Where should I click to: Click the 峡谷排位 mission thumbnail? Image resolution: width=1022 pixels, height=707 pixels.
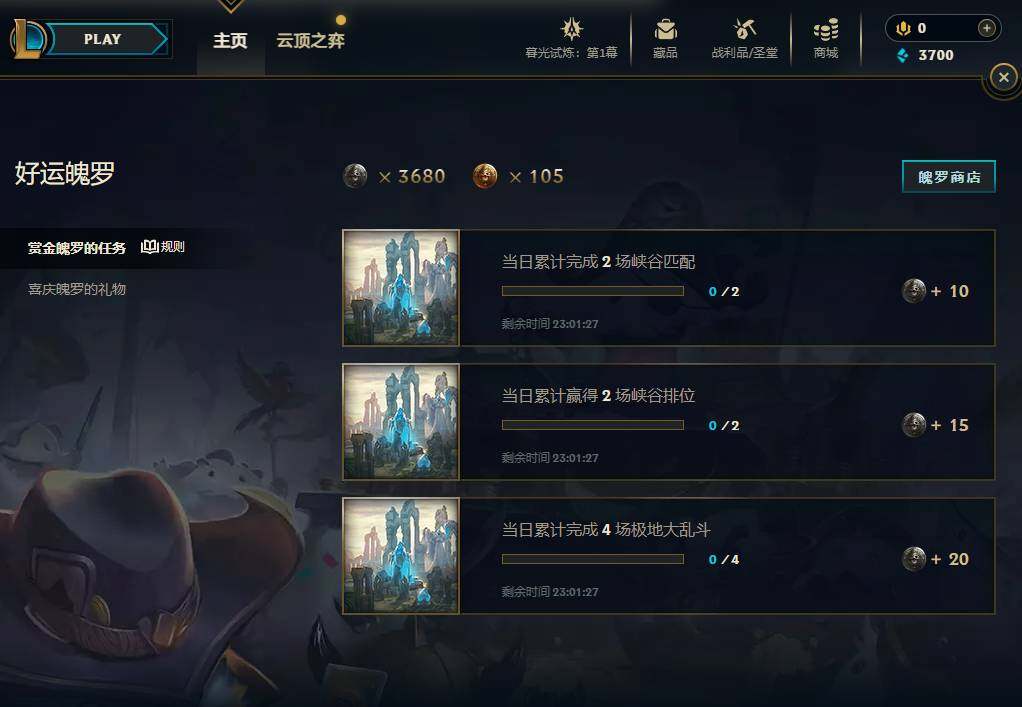[401, 422]
